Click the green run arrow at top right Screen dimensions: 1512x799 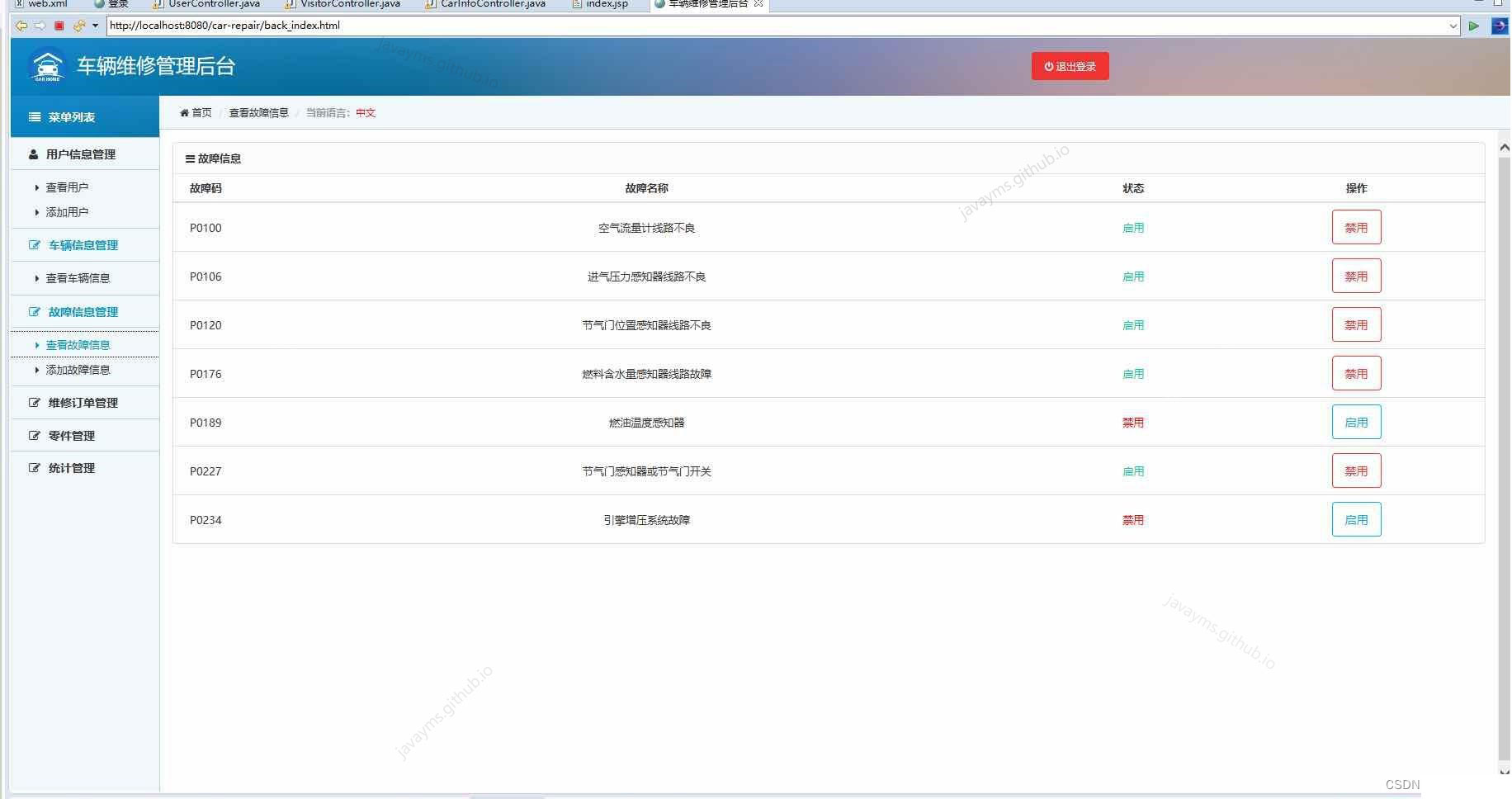pos(1475,26)
